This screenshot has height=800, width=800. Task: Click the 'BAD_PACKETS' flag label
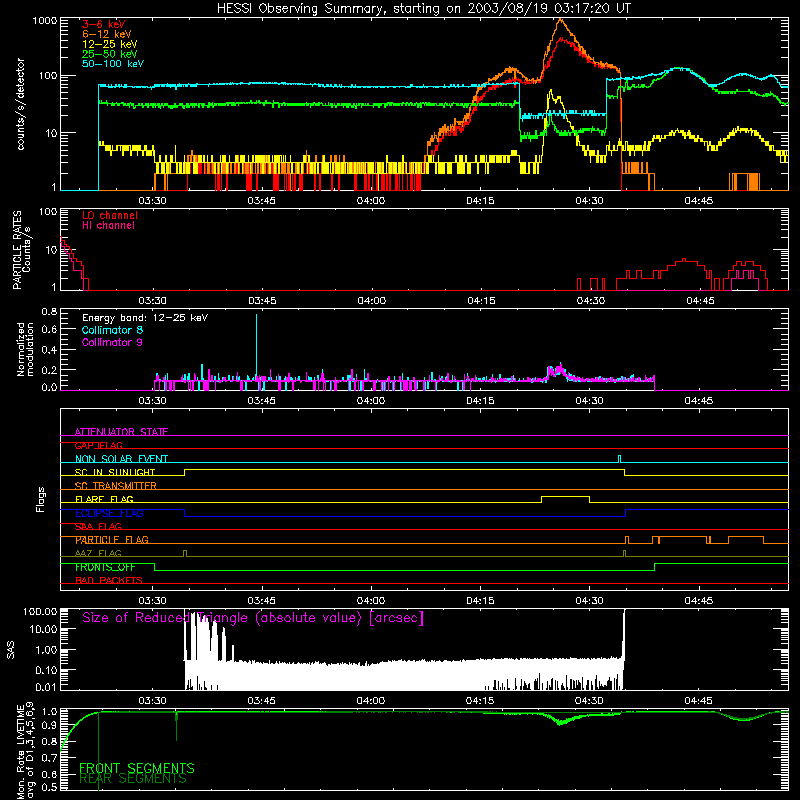(109, 580)
